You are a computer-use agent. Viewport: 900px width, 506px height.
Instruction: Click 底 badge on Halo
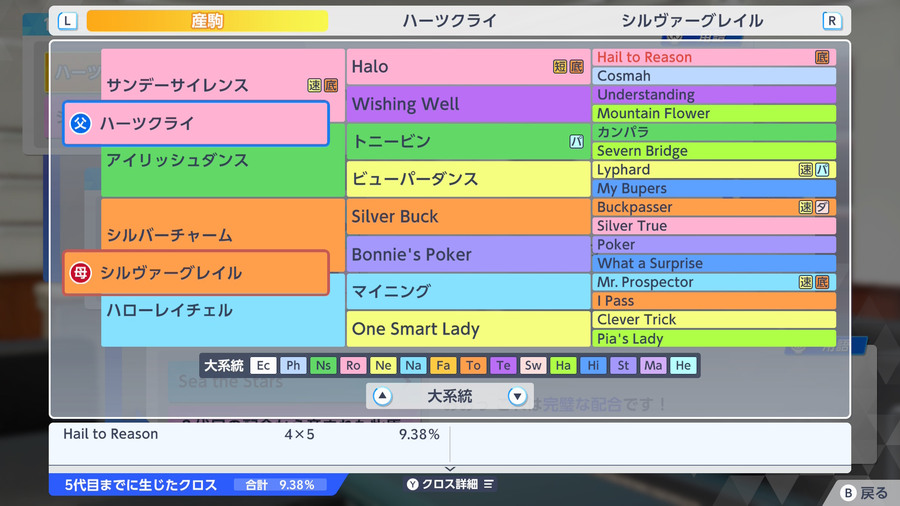pos(576,67)
